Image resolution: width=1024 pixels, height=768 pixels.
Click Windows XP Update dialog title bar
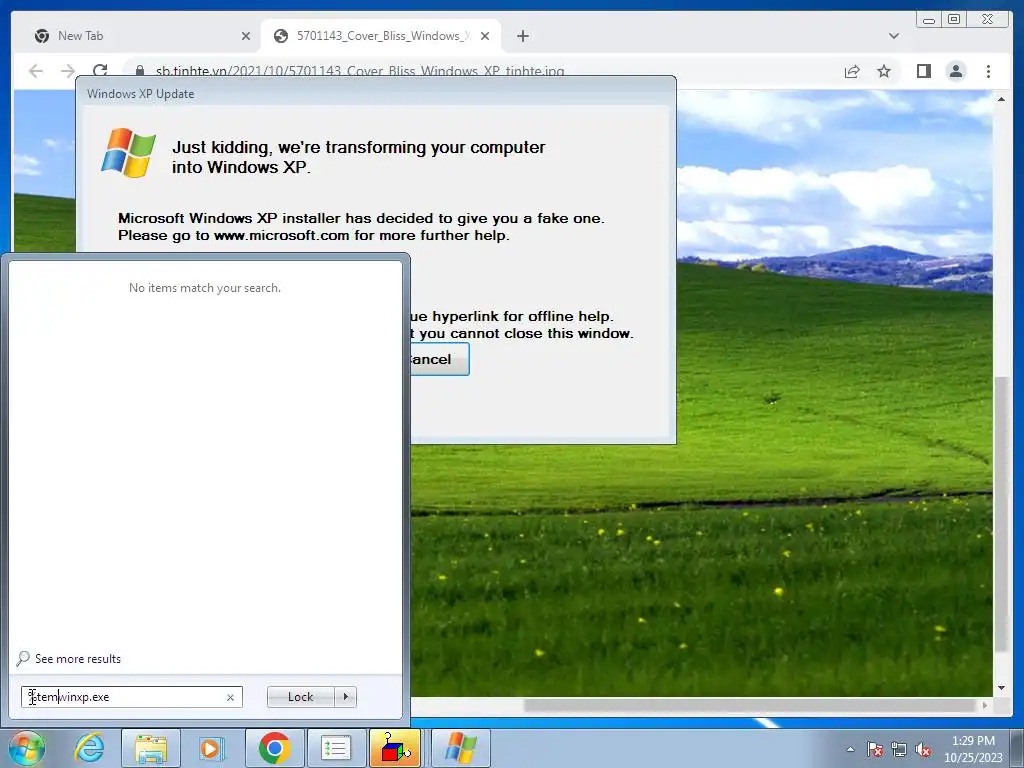pyautogui.click(x=376, y=93)
